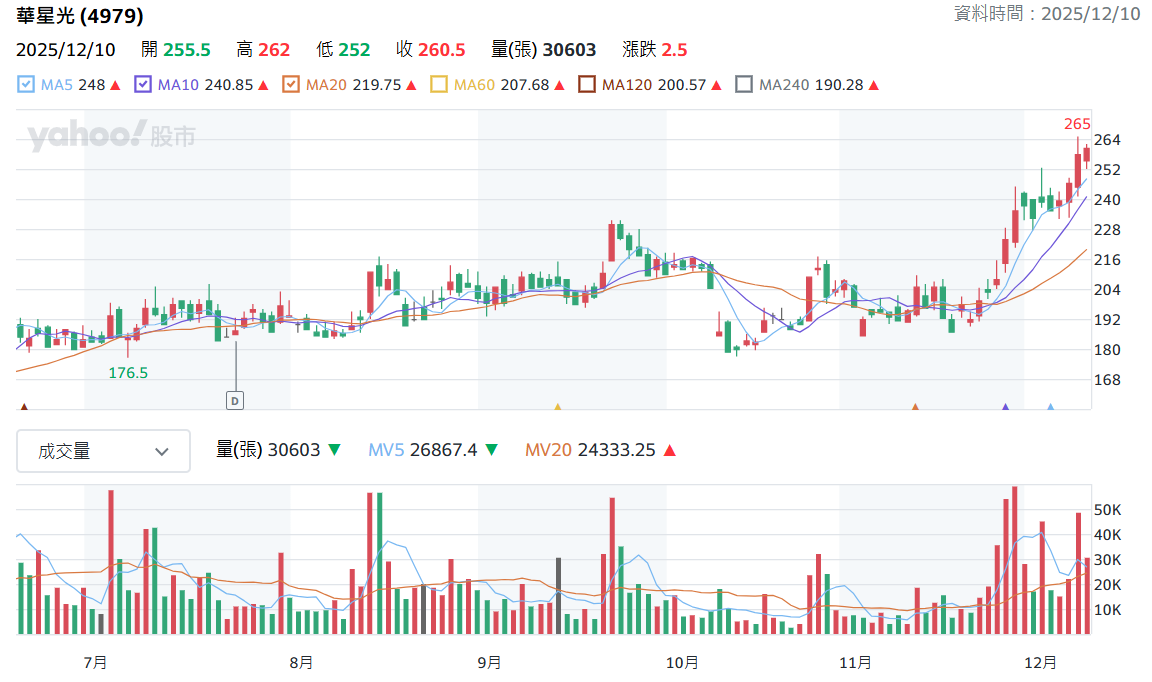Screen dimensions: 1152x682
Task: Click the D dividend marker icon
Action: pos(235,401)
